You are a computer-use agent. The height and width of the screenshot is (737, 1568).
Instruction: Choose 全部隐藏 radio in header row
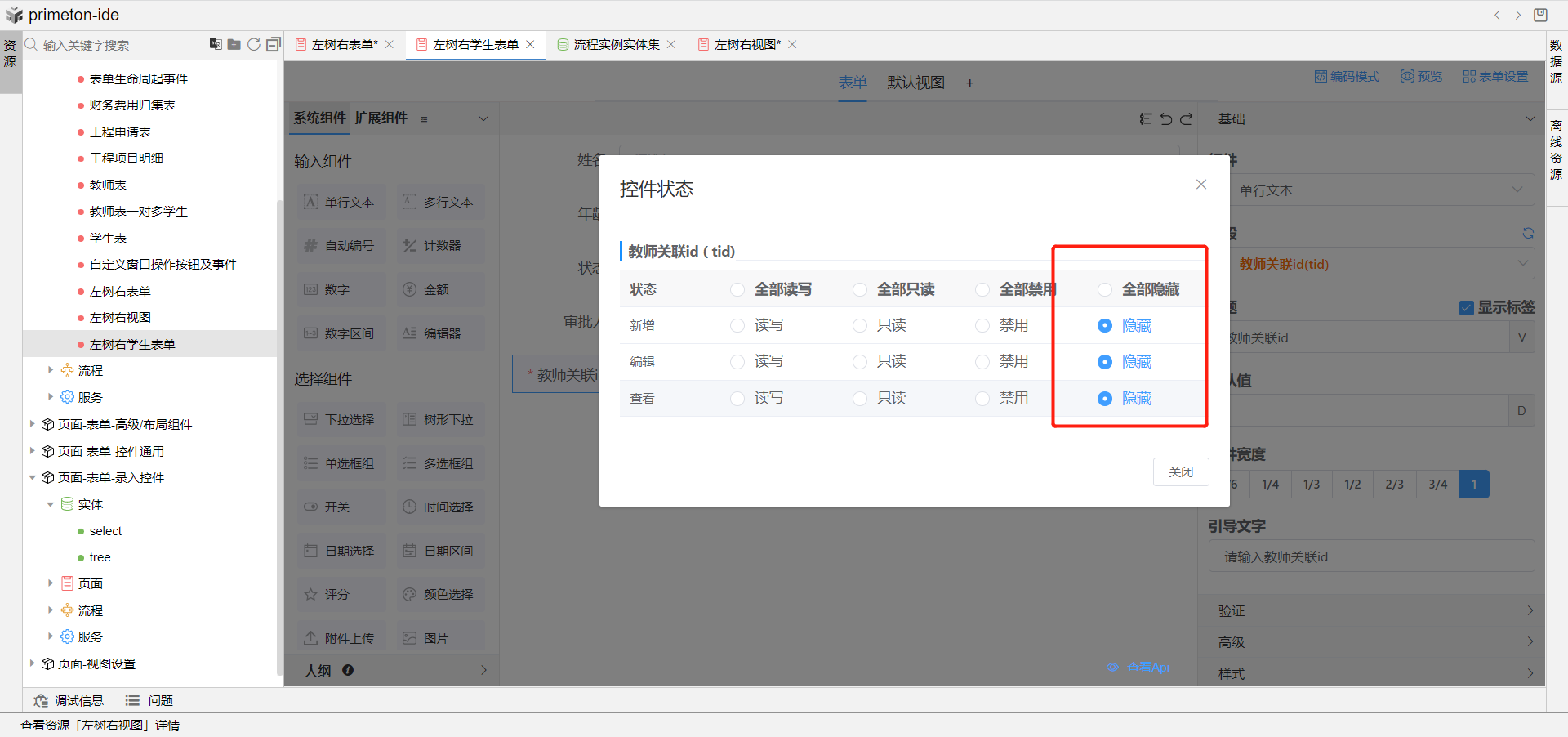pyautogui.click(x=1105, y=290)
